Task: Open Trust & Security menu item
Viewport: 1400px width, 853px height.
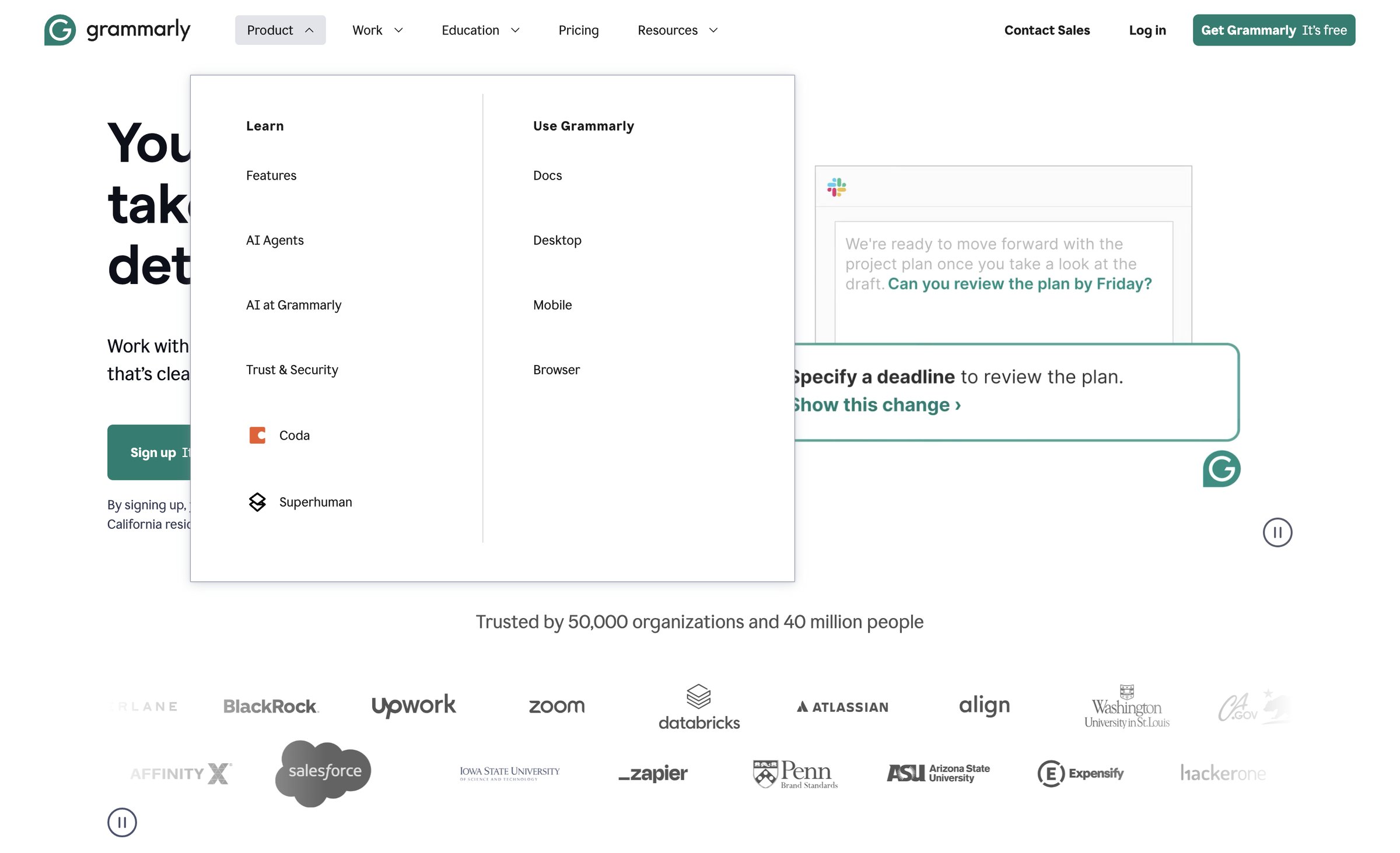Action: [x=292, y=370]
